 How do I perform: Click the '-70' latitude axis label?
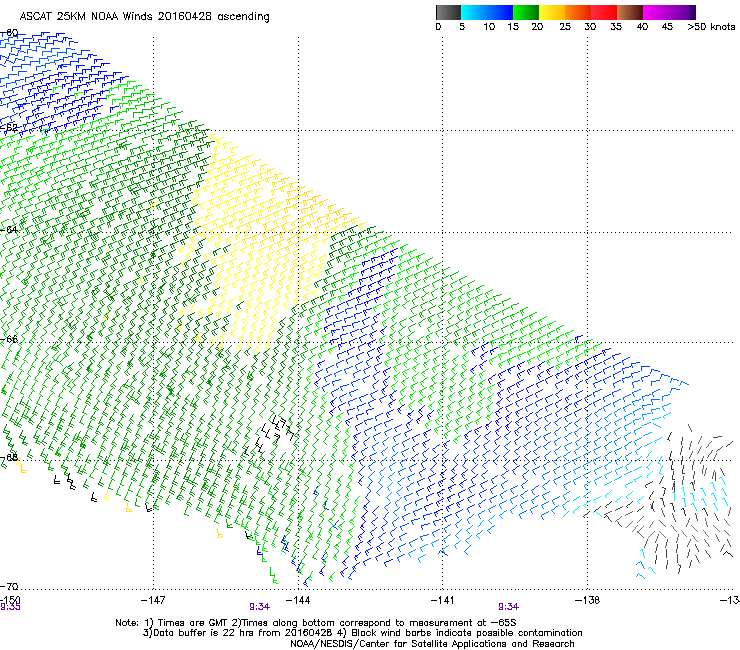tap(9, 586)
